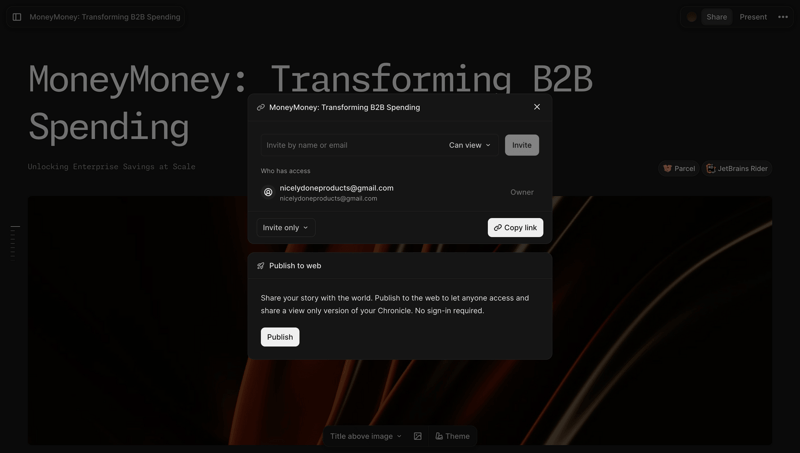Click the link icon in share dialog header
This screenshot has width=800, height=453.
pos(261,107)
